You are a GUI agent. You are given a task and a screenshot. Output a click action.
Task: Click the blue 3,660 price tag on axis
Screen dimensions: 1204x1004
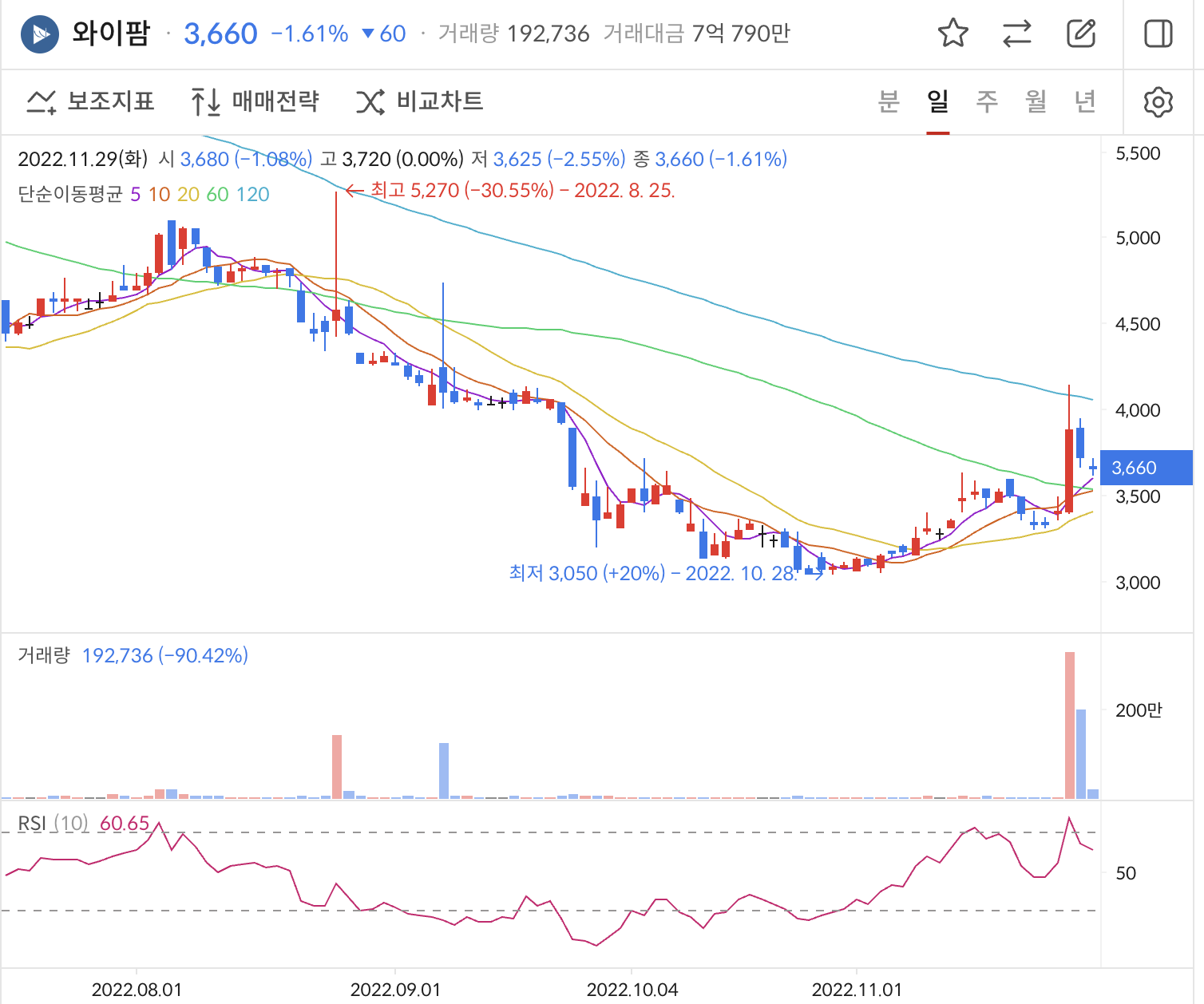(x=1147, y=468)
